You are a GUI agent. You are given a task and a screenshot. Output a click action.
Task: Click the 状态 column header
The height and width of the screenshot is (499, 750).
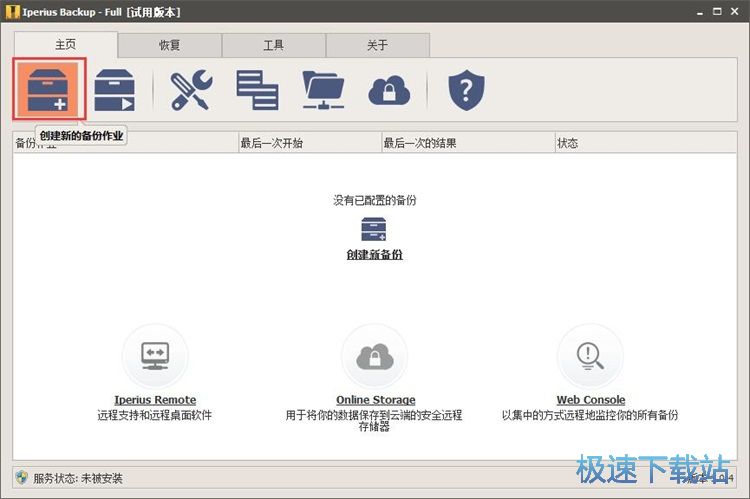pos(646,143)
